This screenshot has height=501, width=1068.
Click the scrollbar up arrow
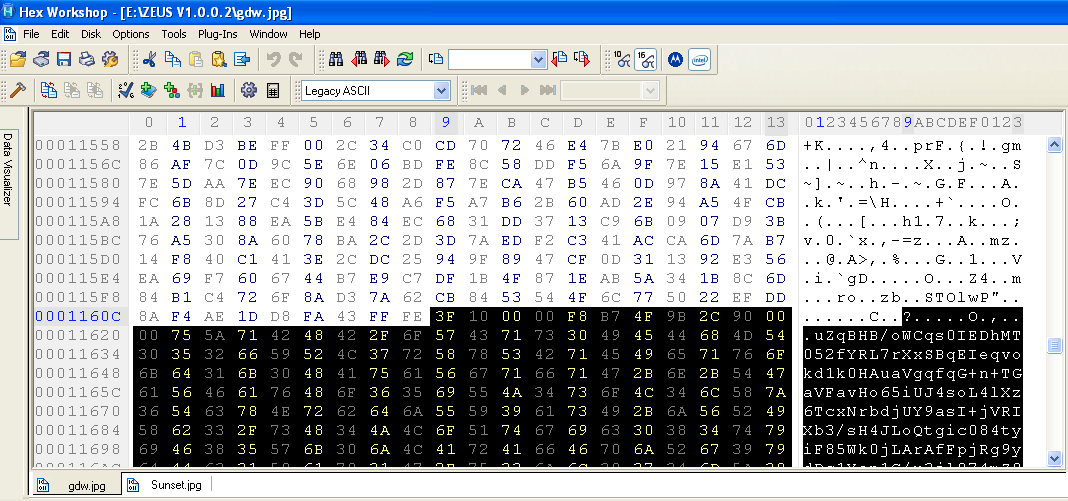tap(1054, 145)
